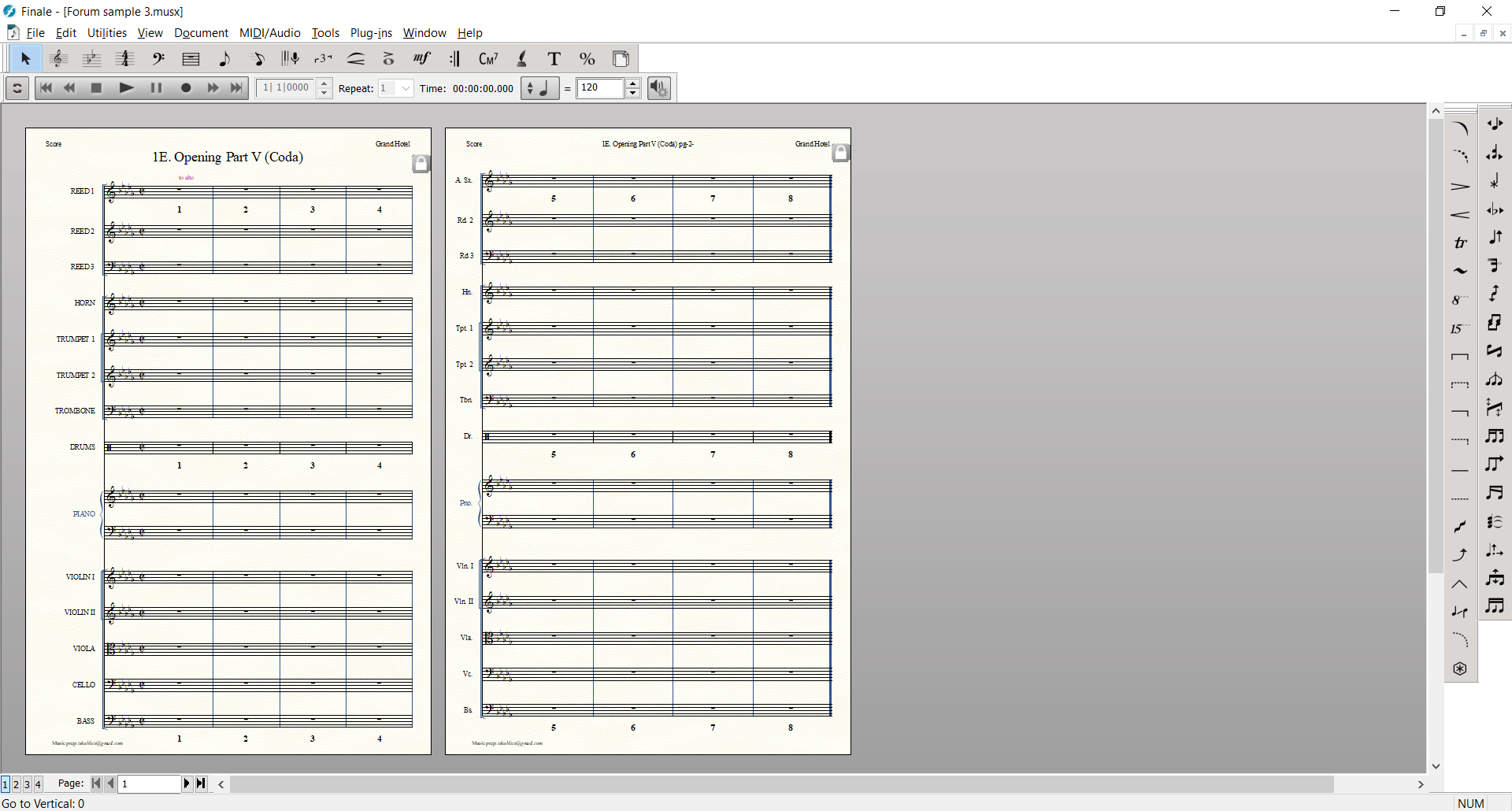
Task: Increase the tempo value with up arrow
Action: [x=632, y=83]
